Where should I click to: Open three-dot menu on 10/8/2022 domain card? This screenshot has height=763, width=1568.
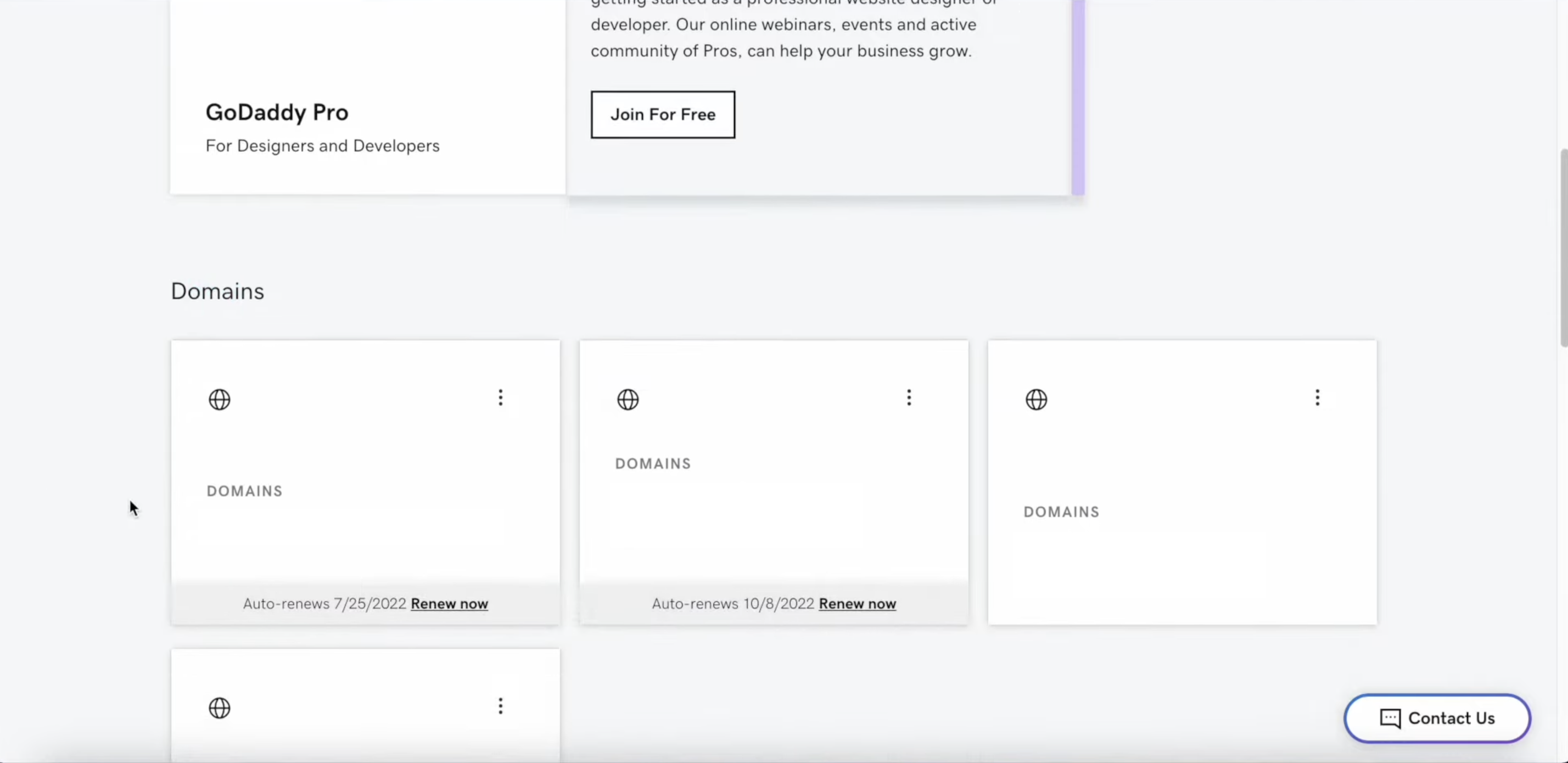click(909, 398)
